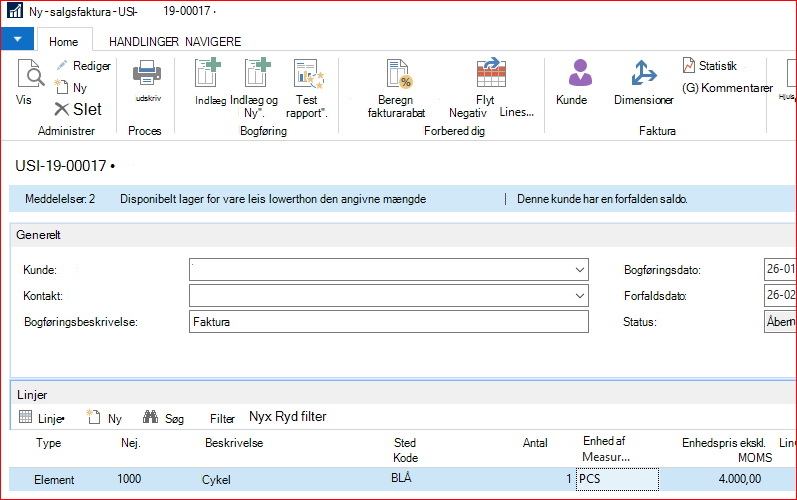The height and width of the screenshot is (500, 797).
Task: Click the Meddelelser: 2 notification text
Action: [60, 199]
